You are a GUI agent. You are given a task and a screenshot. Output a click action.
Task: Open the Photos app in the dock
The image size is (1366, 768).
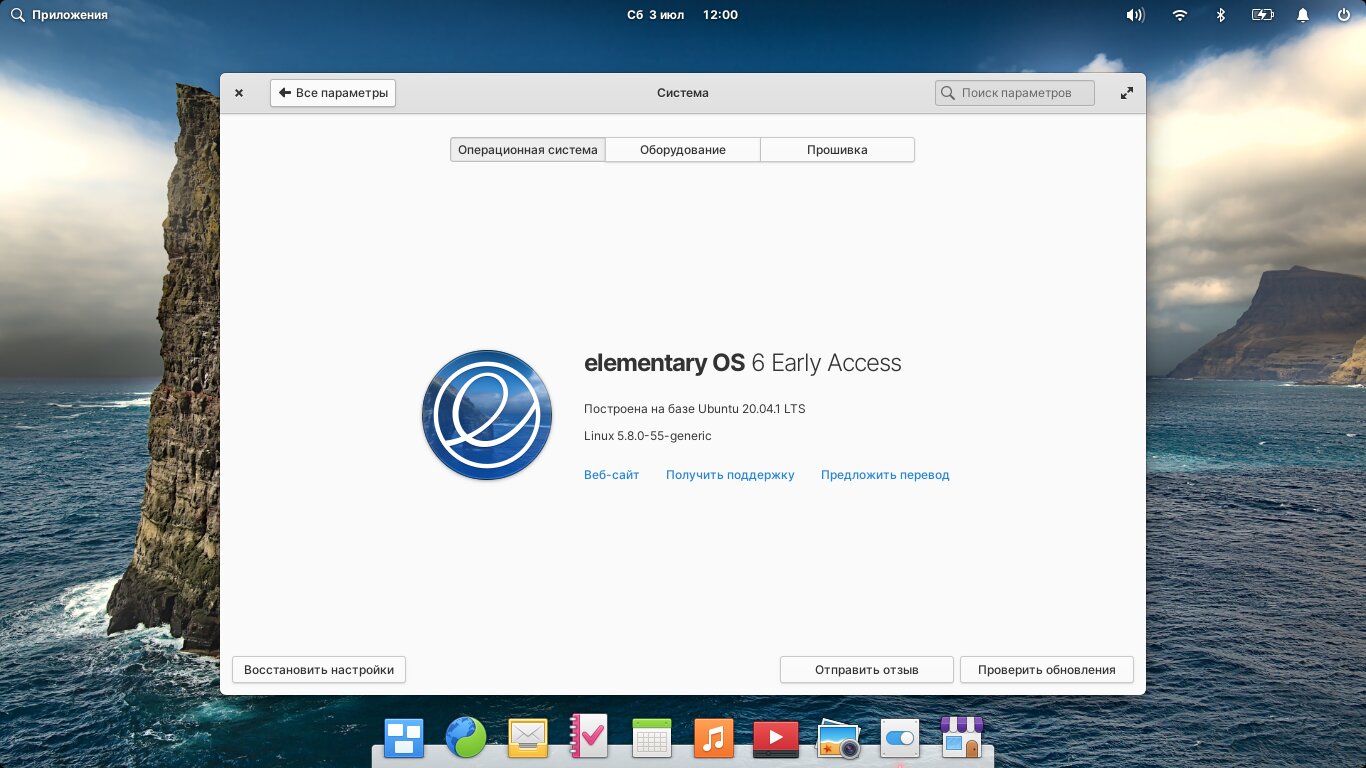click(838, 740)
